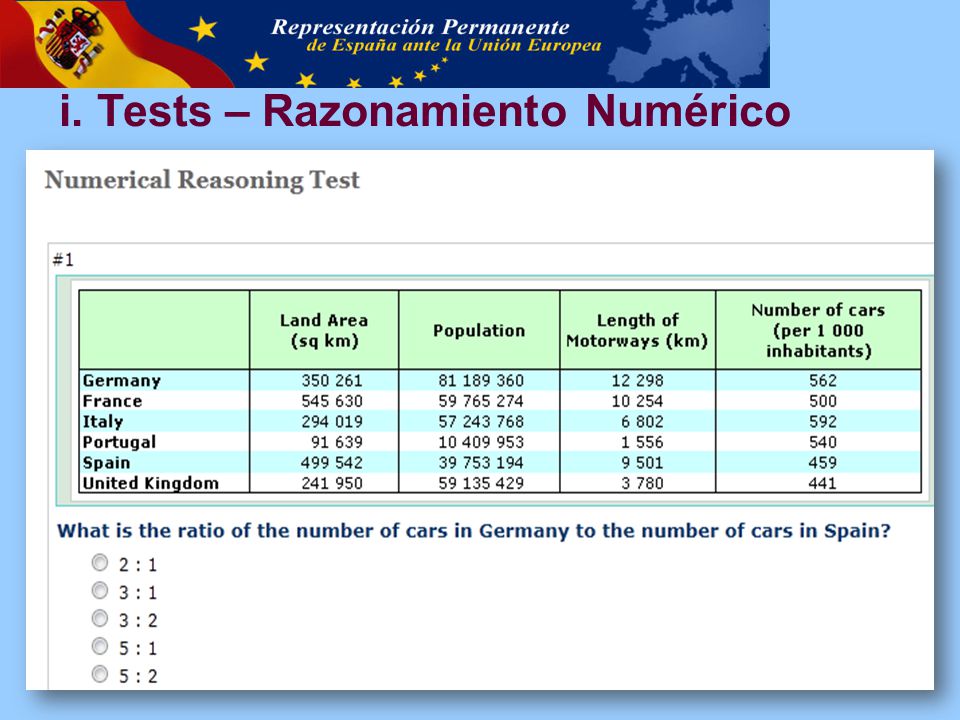Viewport: 960px width, 720px height.
Task: Click the 'Portugal' row label
Action: coord(119,442)
